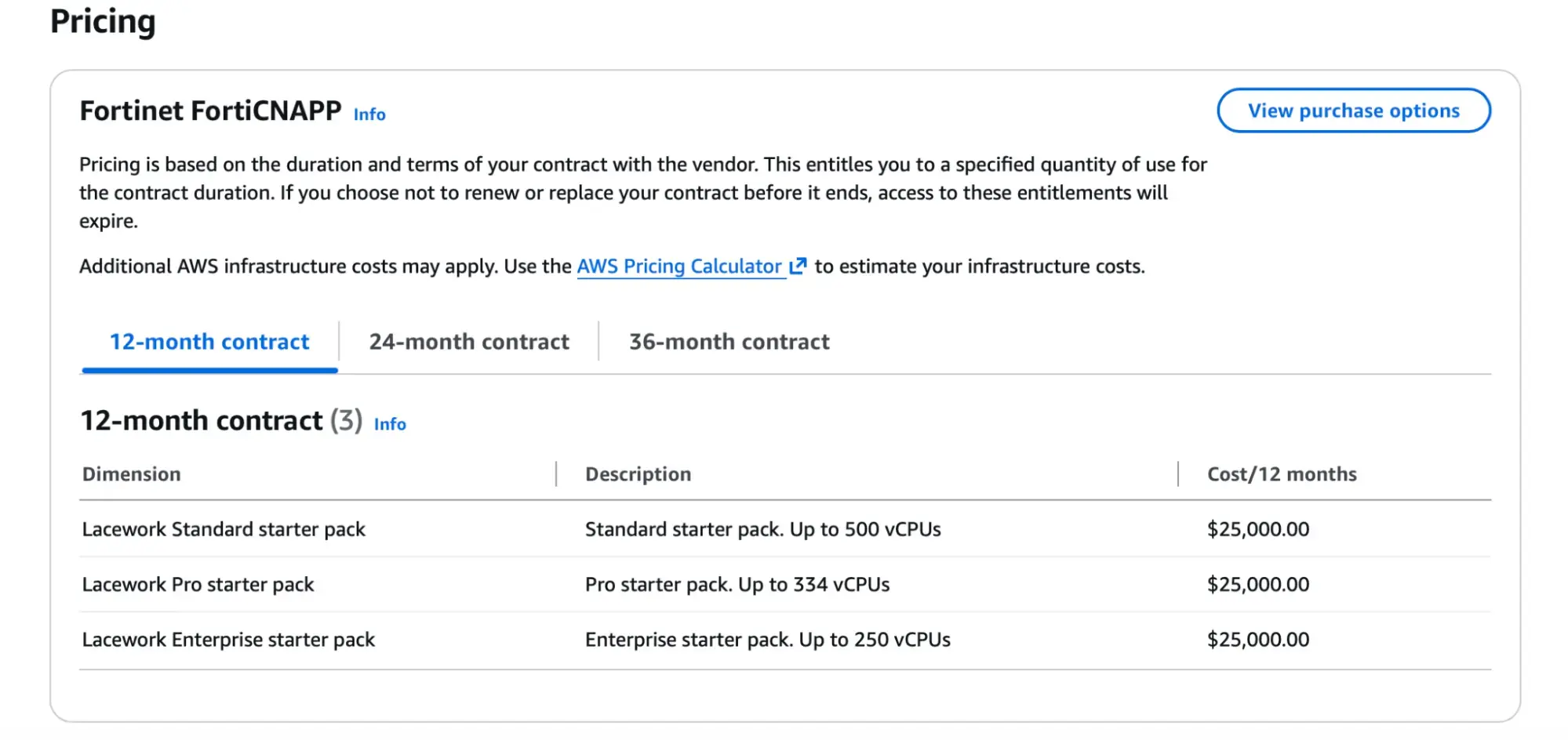Switch to the 36-month contract tab
Viewport: 1568px width, 740px height.
(x=729, y=342)
